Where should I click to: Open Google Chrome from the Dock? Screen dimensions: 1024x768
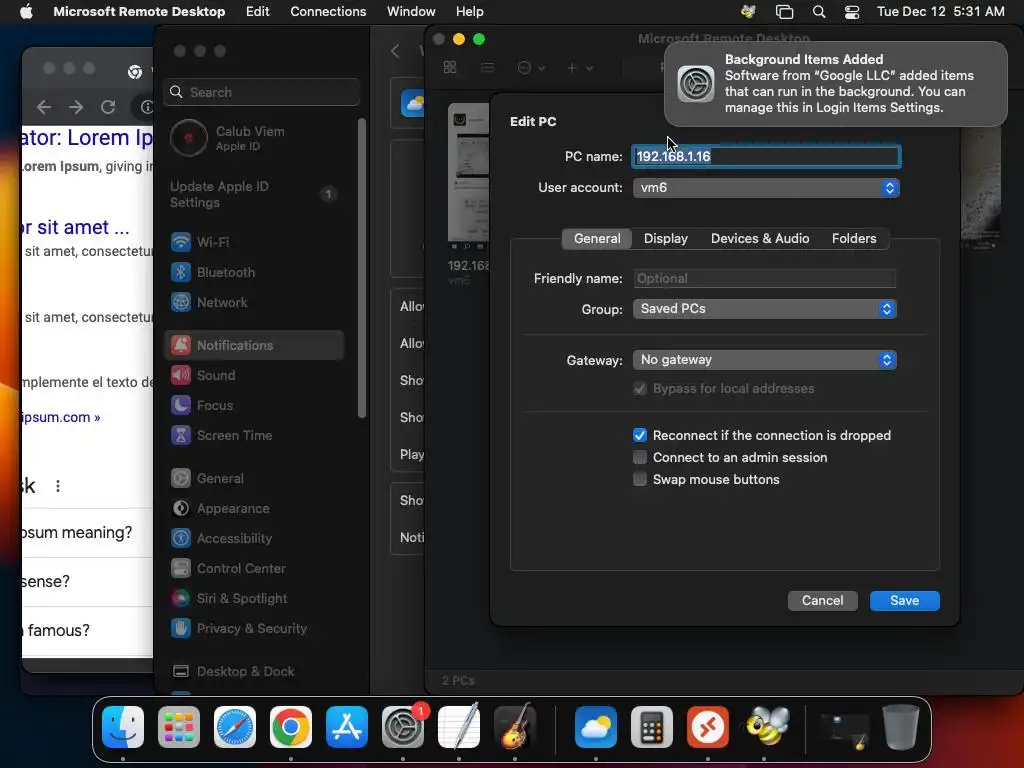click(x=291, y=727)
